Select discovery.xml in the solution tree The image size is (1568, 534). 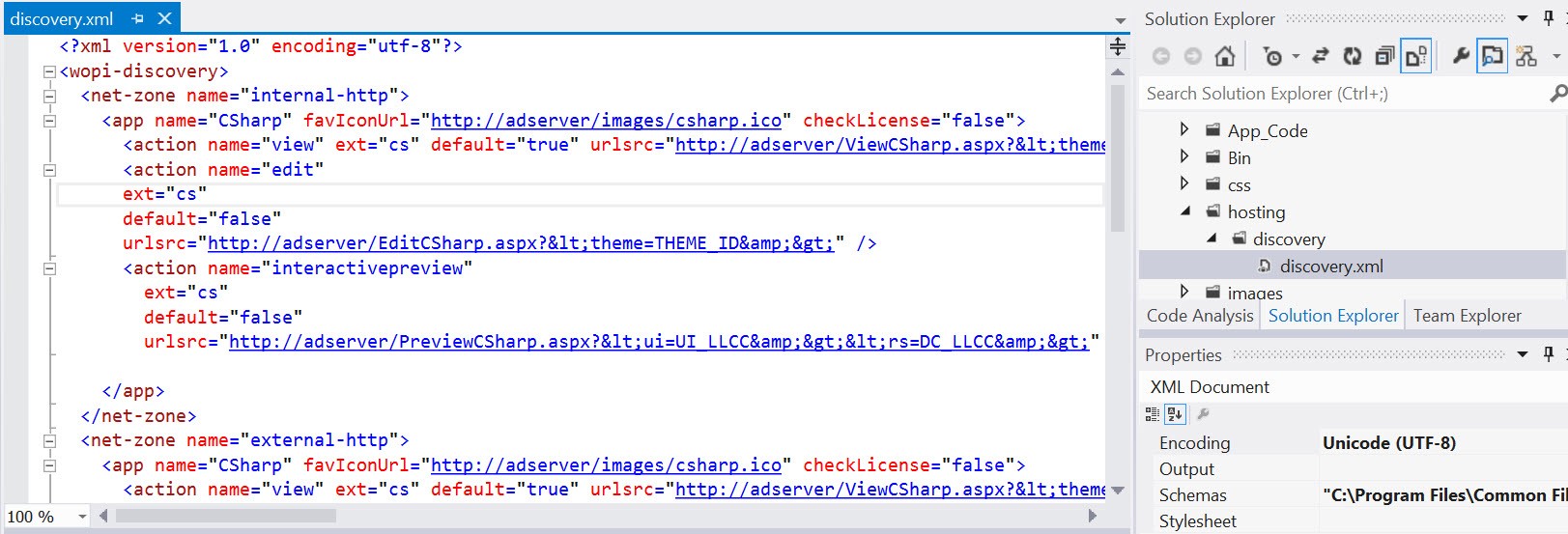click(1330, 267)
